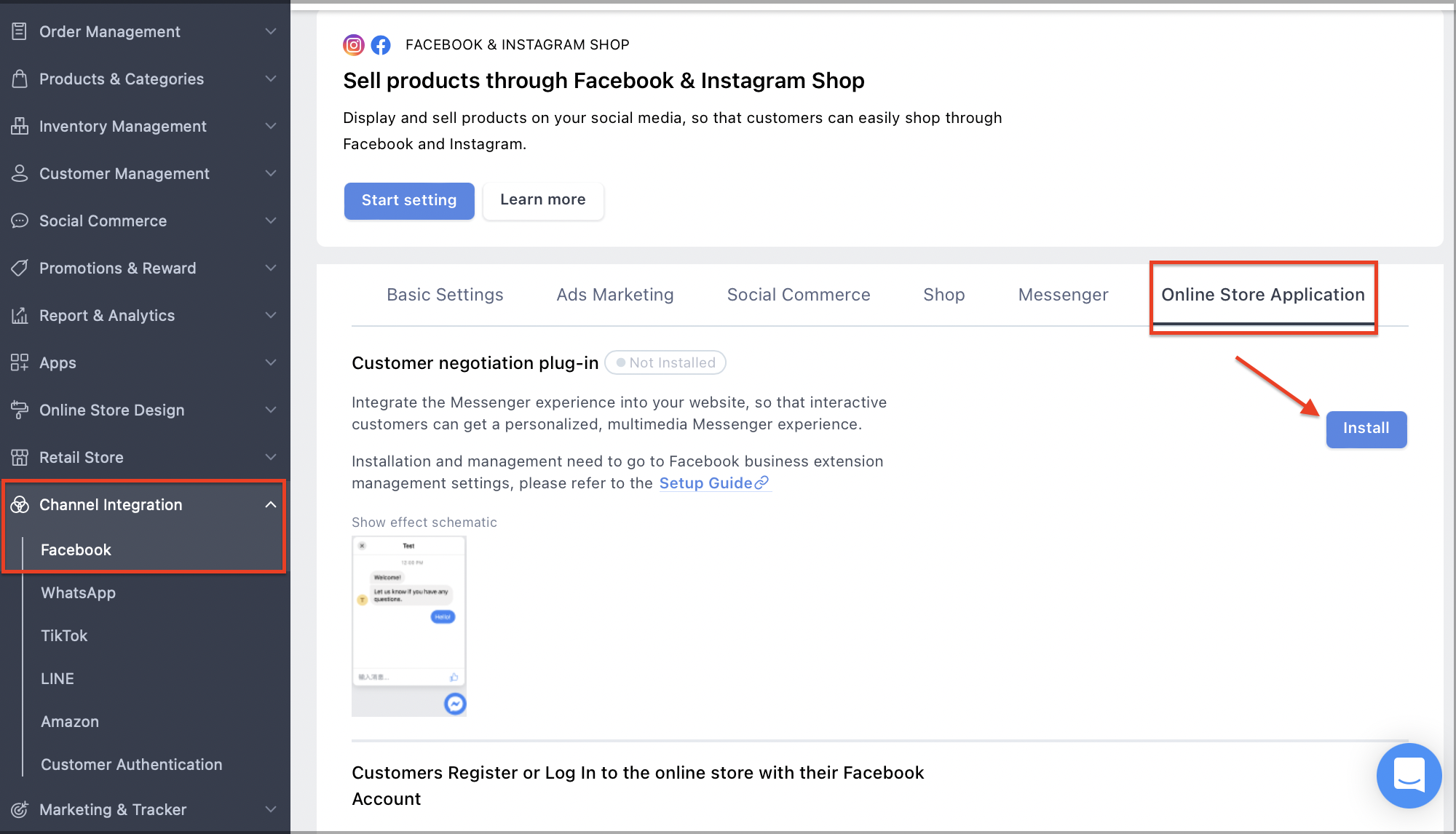
Task: Expand the Online Store Design chevron
Action: pos(271,410)
